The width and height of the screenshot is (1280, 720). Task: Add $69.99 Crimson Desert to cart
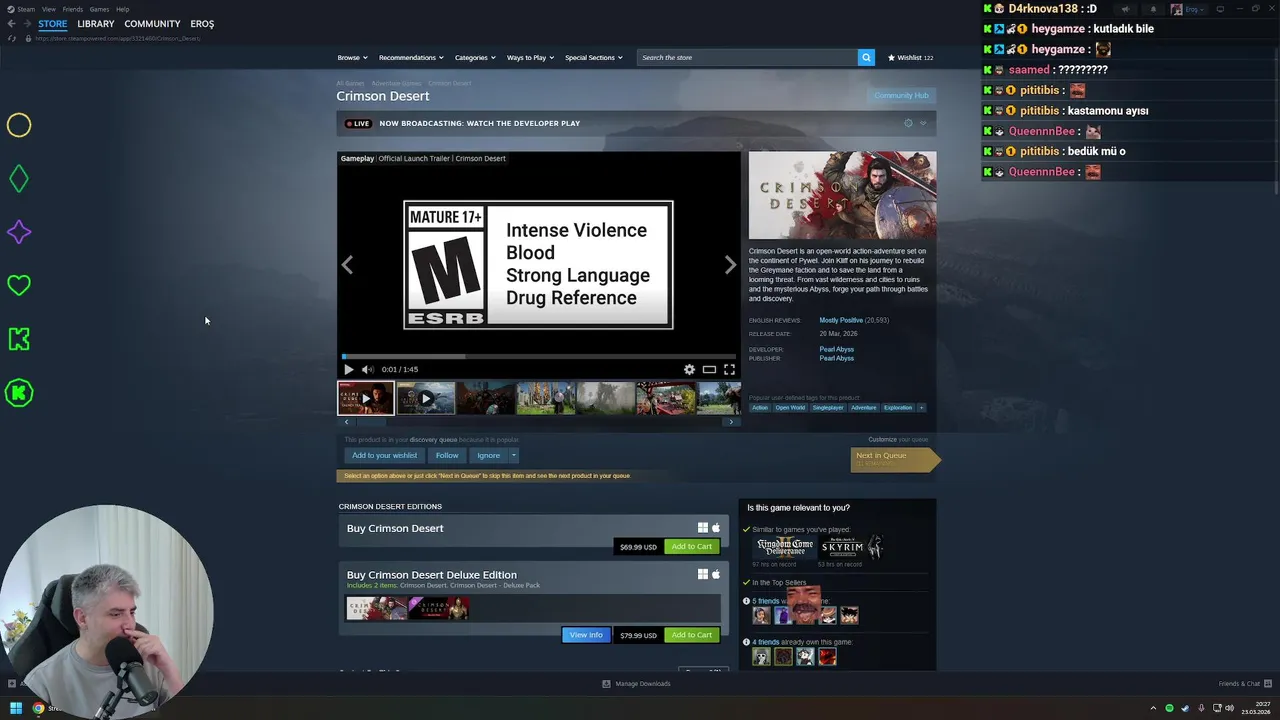coord(691,547)
